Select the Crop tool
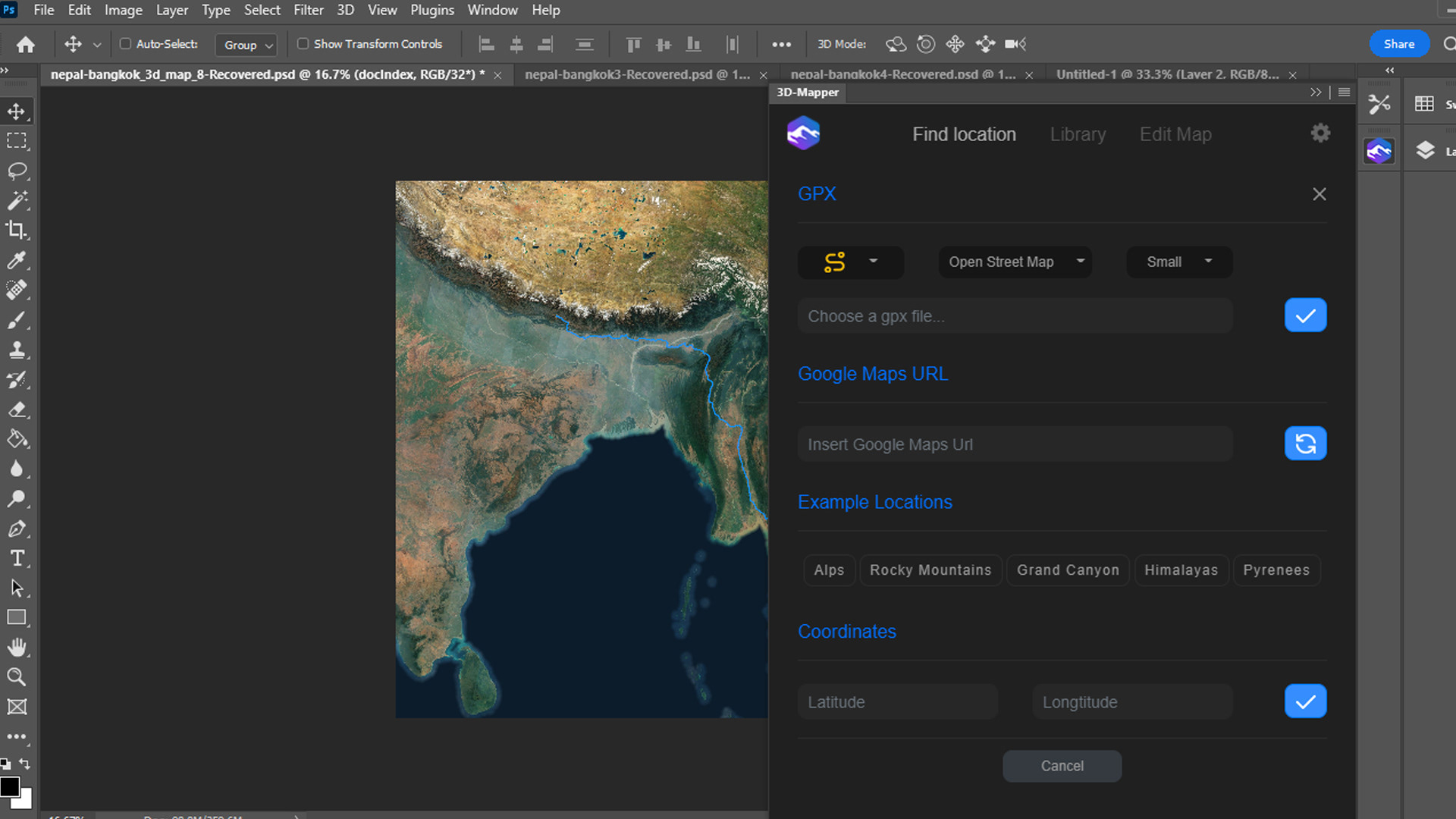 click(17, 230)
